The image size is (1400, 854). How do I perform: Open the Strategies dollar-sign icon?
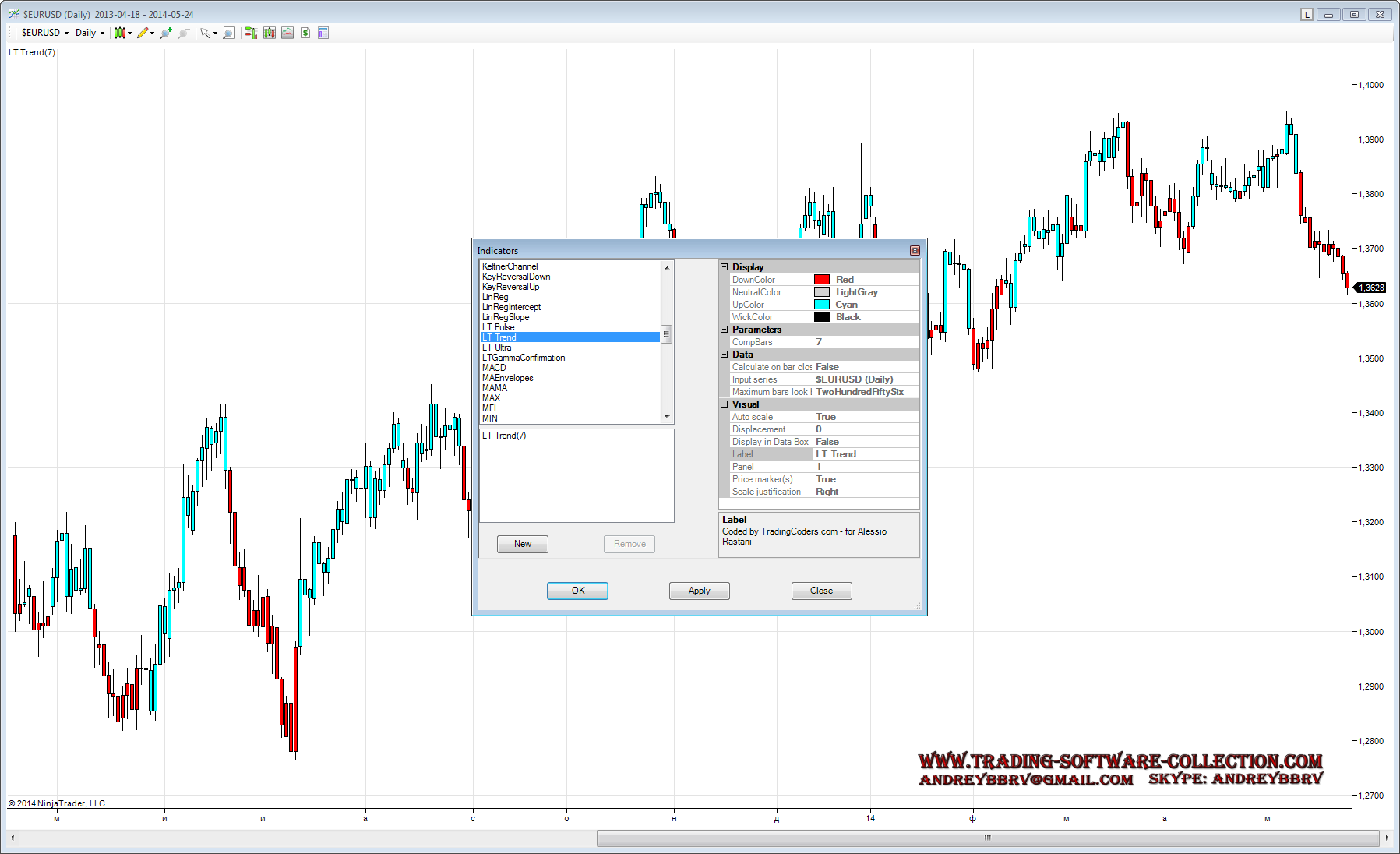(305, 33)
